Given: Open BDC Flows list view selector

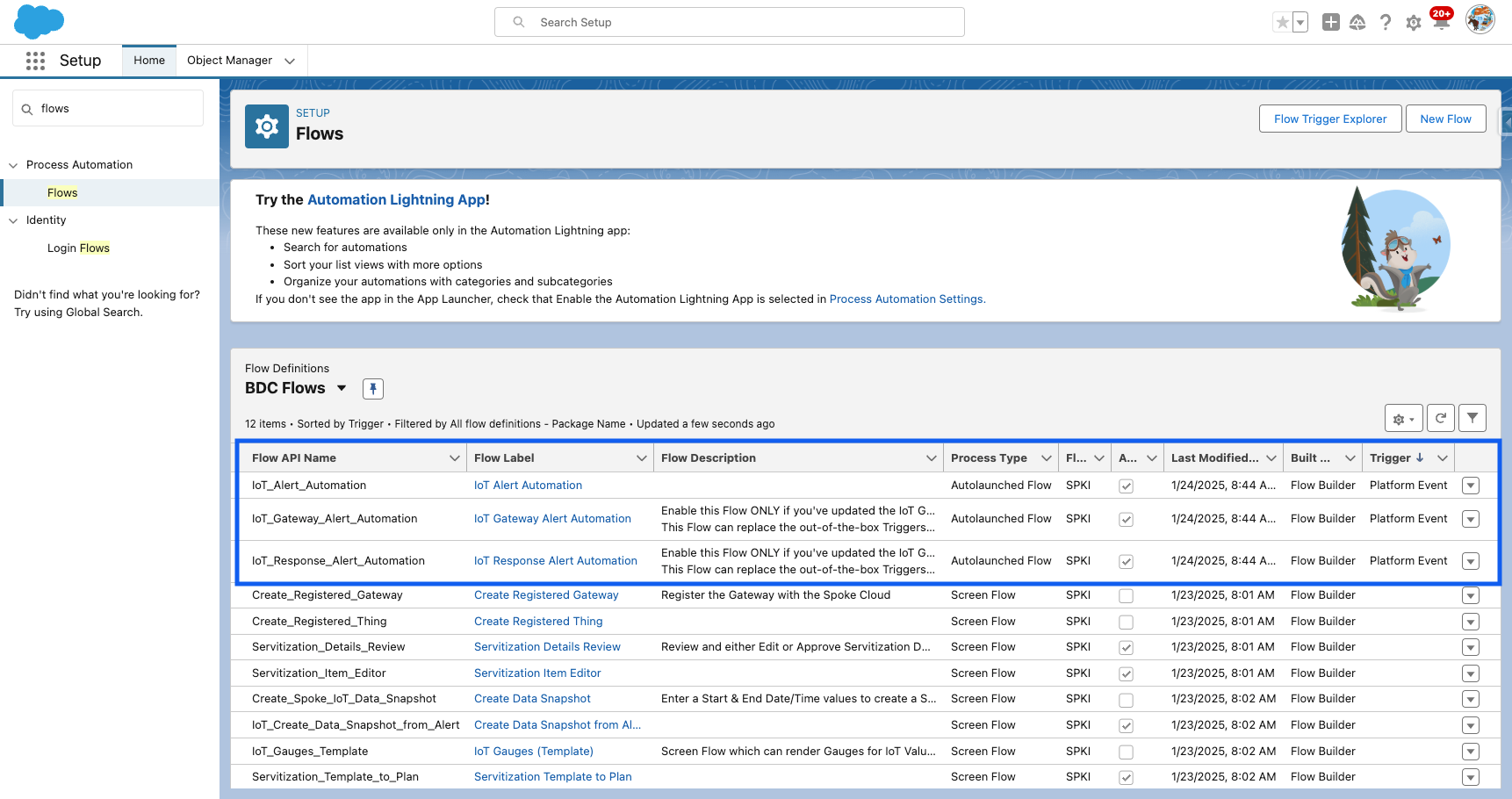Looking at the screenshot, I should [342, 388].
